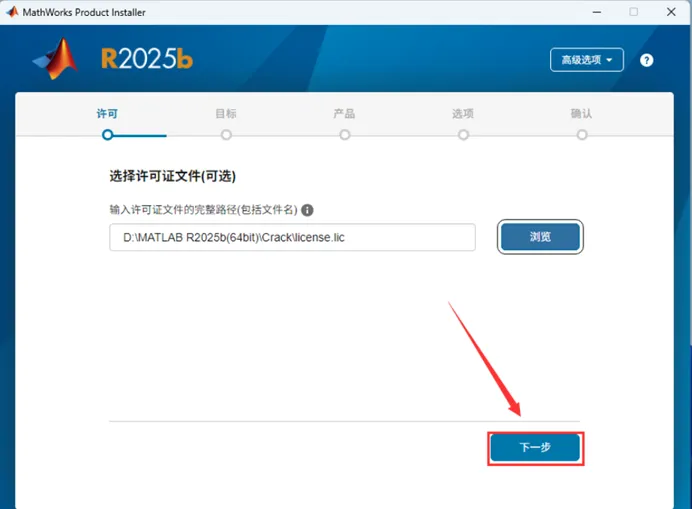Click the step circle under 目标
This screenshot has width=692, height=509.
226,135
